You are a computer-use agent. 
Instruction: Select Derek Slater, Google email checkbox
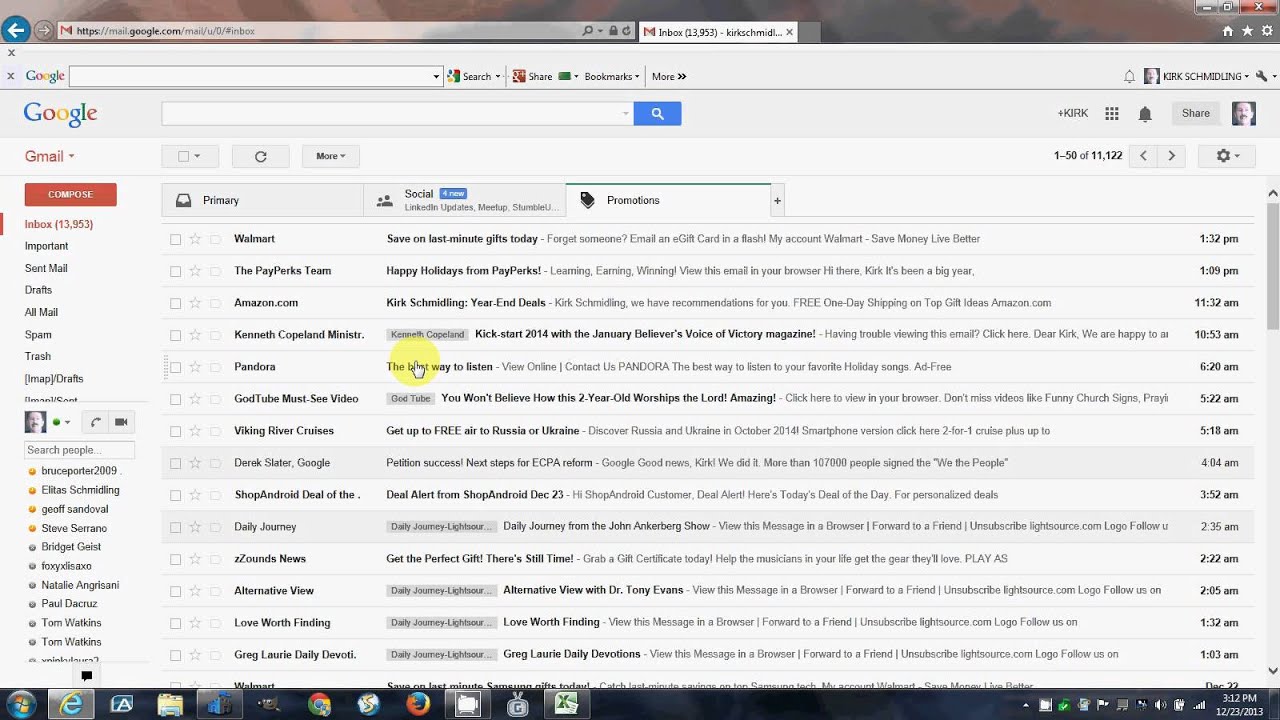(x=176, y=463)
